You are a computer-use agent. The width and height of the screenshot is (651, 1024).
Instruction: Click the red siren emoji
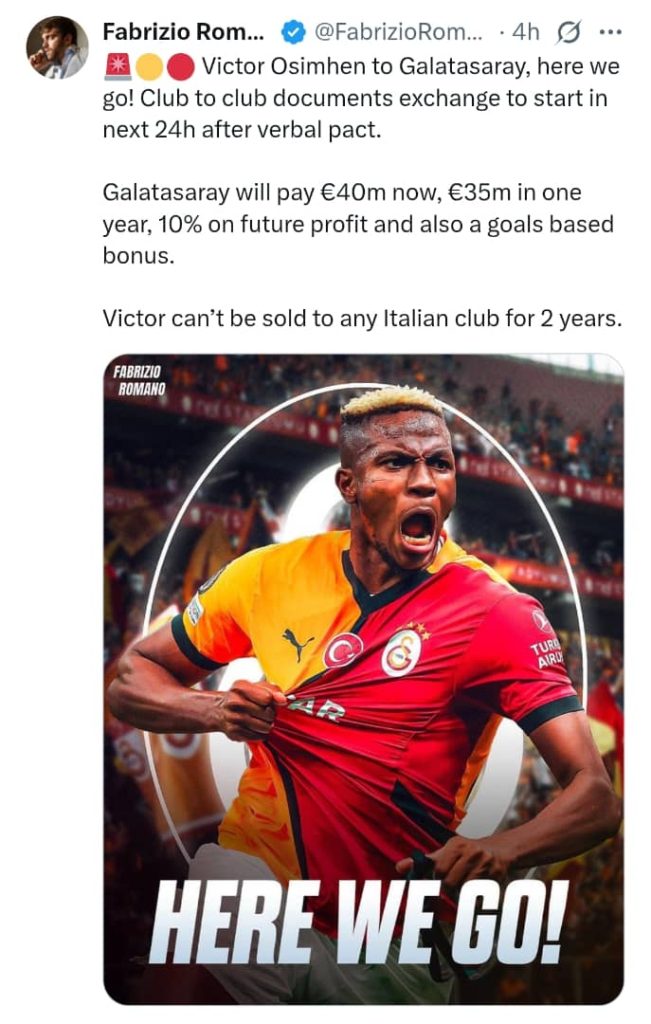click(x=118, y=67)
